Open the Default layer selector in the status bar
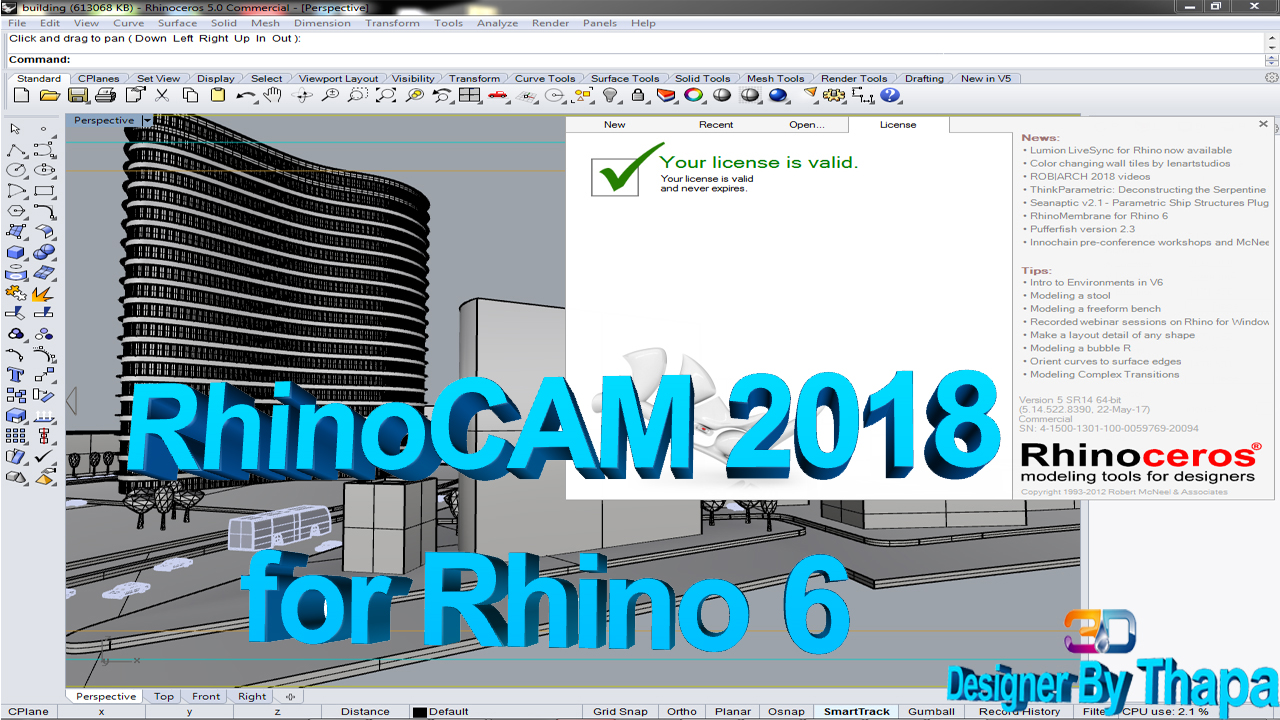Screen dimensions: 1280x720 pos(448,712)
